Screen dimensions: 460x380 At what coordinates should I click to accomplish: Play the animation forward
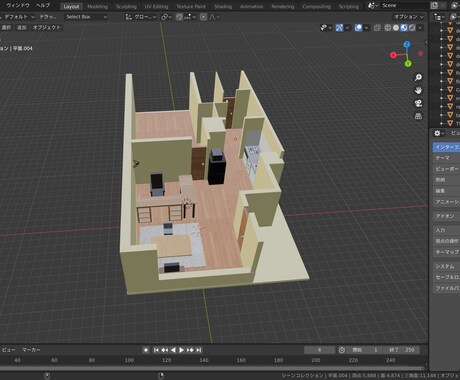(181, 350)
